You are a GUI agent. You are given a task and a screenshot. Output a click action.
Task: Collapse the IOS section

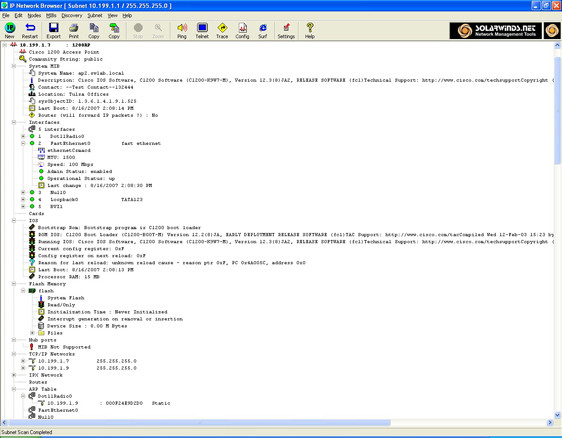click(x=14, y=220)
